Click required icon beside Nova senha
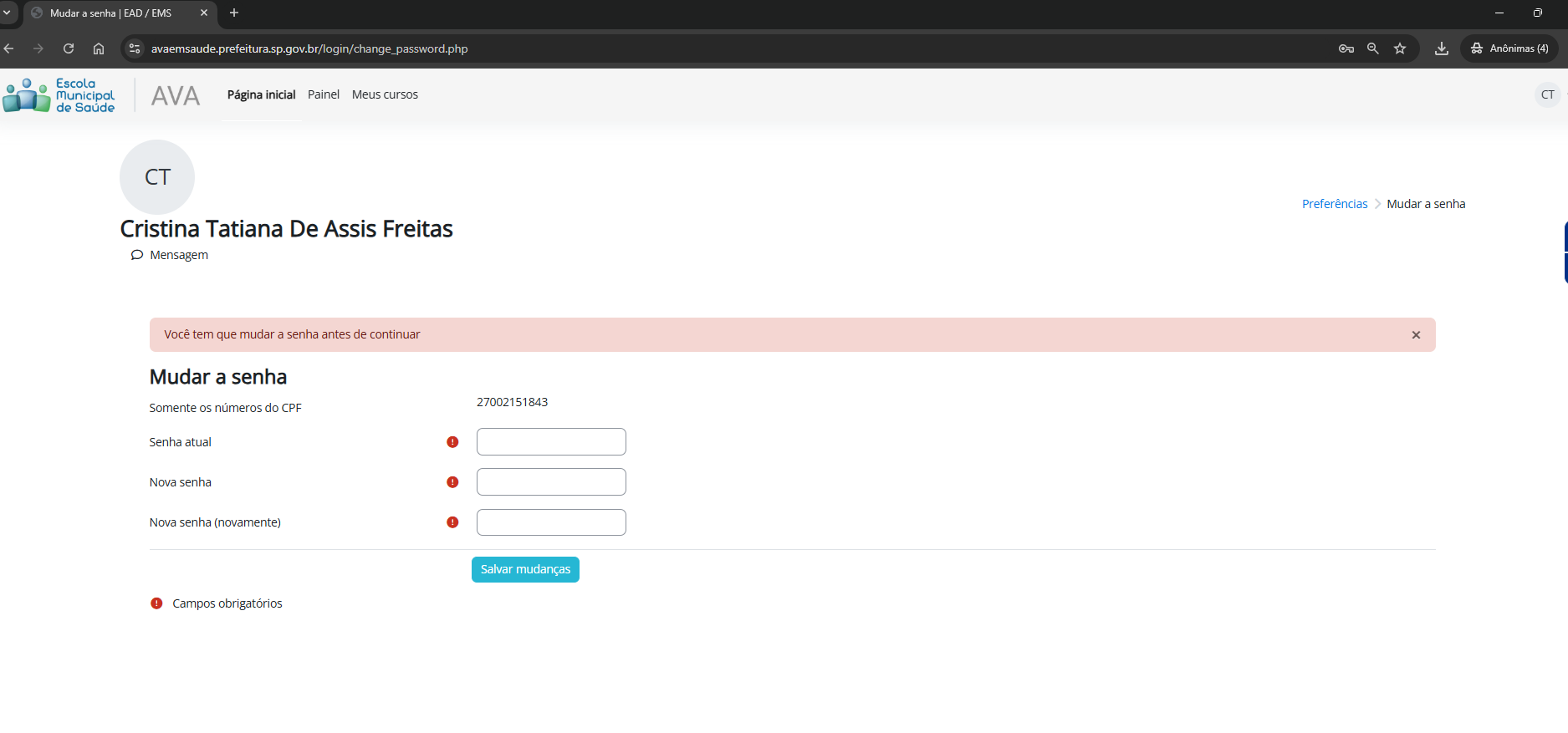The height and width of the screenshot is (733, 1568). [x=452, y=482]
